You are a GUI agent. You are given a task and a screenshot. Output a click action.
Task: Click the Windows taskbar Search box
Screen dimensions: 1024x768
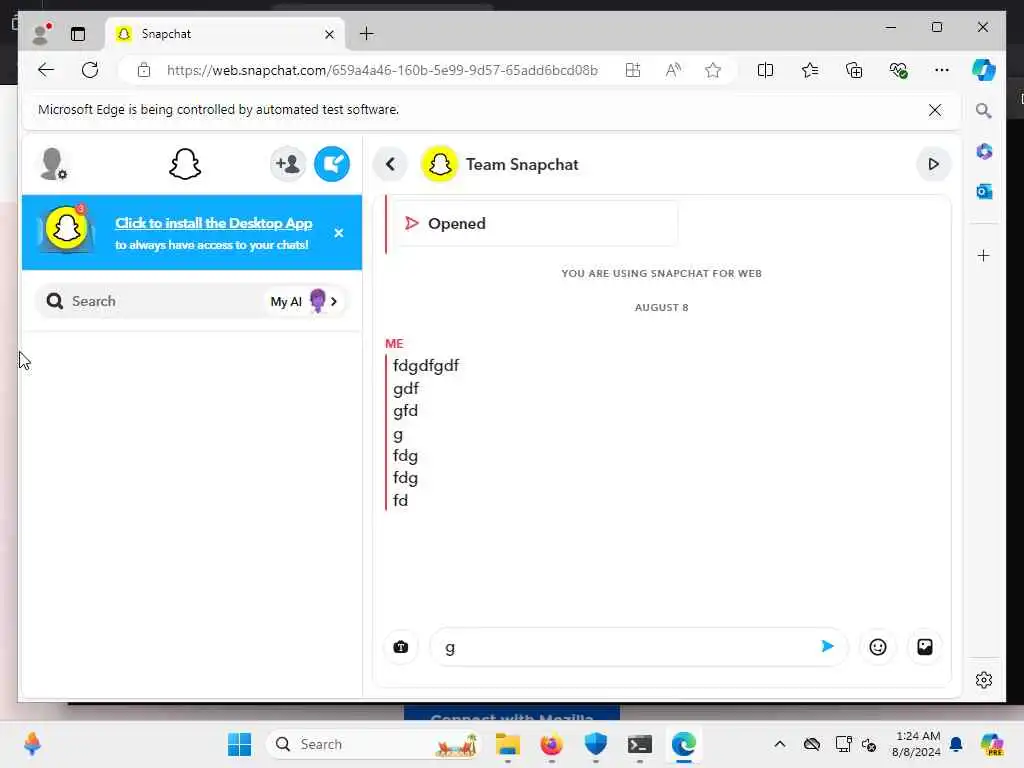tap(373, 744)
